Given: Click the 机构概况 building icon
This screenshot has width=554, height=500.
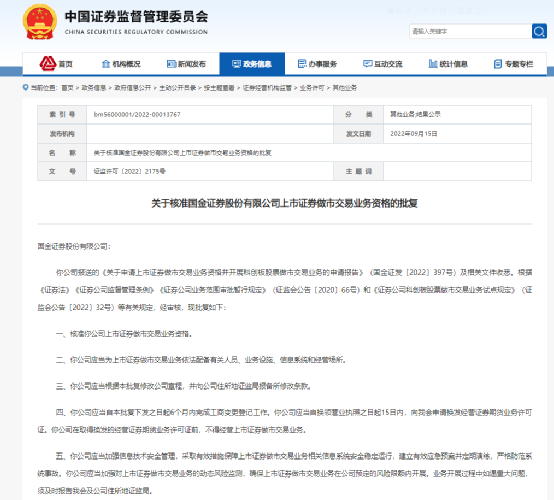Looking at the screenshot, I should pos(106,64).
